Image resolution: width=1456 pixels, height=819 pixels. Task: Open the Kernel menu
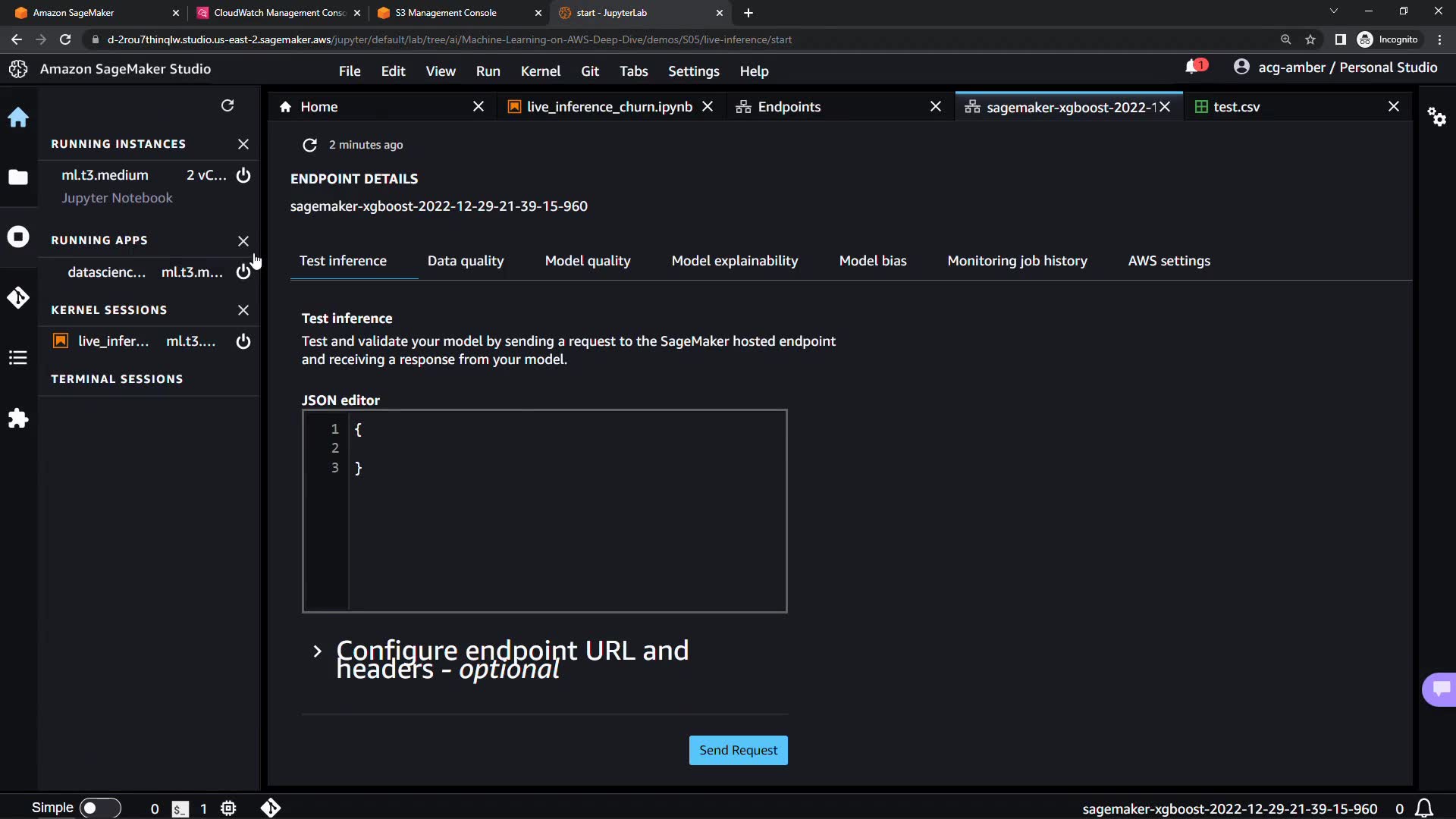[540, 71]
